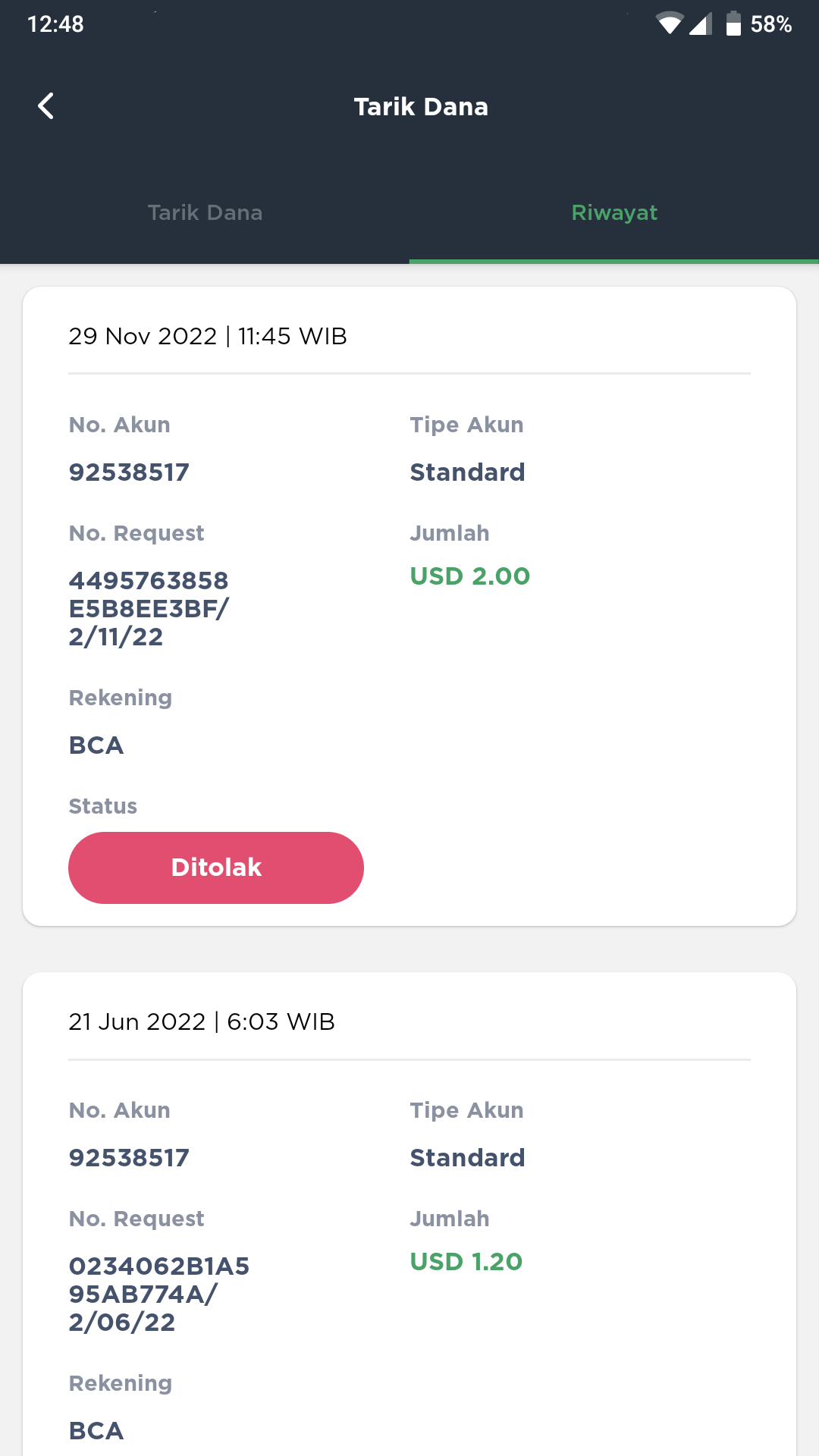Select the Riwayat tab
819x1456 pixels.
[614, 212]
